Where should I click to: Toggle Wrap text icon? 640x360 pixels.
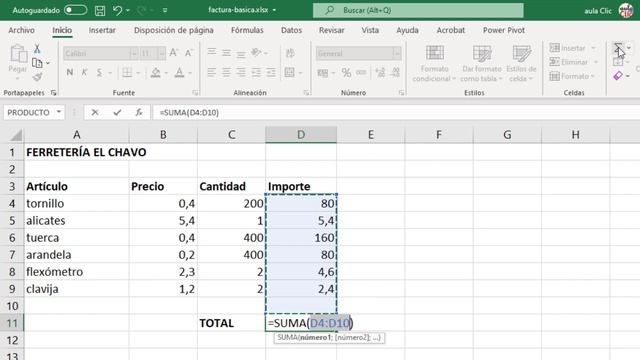click(290, 53)
